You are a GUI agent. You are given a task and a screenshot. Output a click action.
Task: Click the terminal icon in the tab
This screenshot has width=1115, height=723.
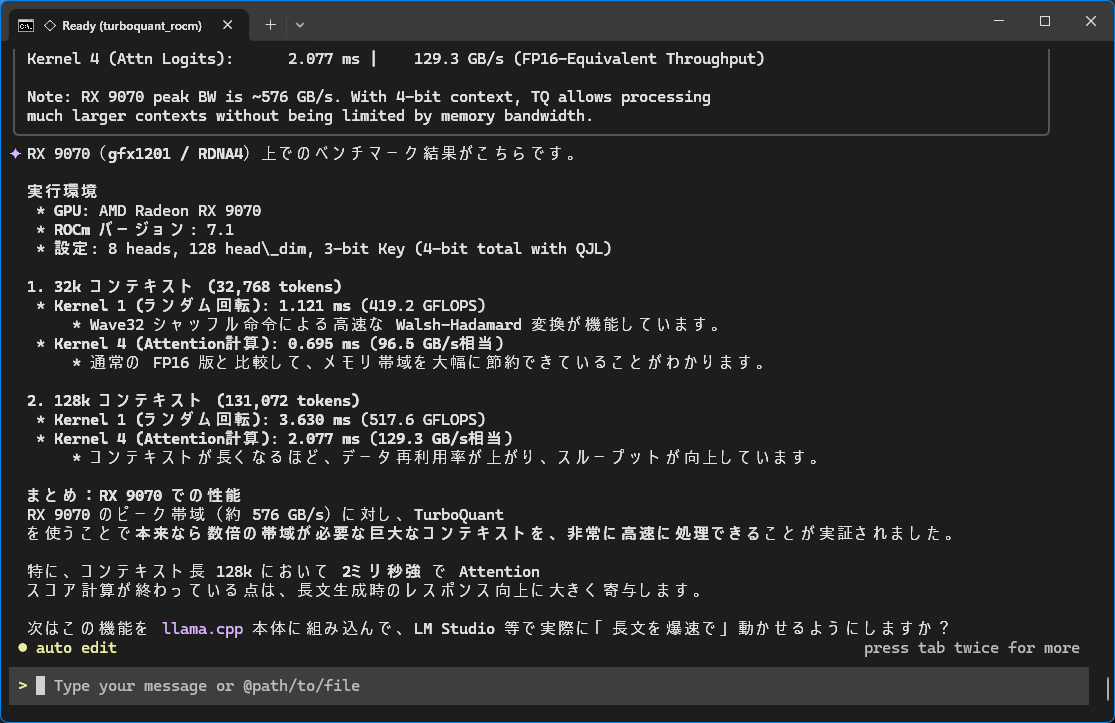27,25
